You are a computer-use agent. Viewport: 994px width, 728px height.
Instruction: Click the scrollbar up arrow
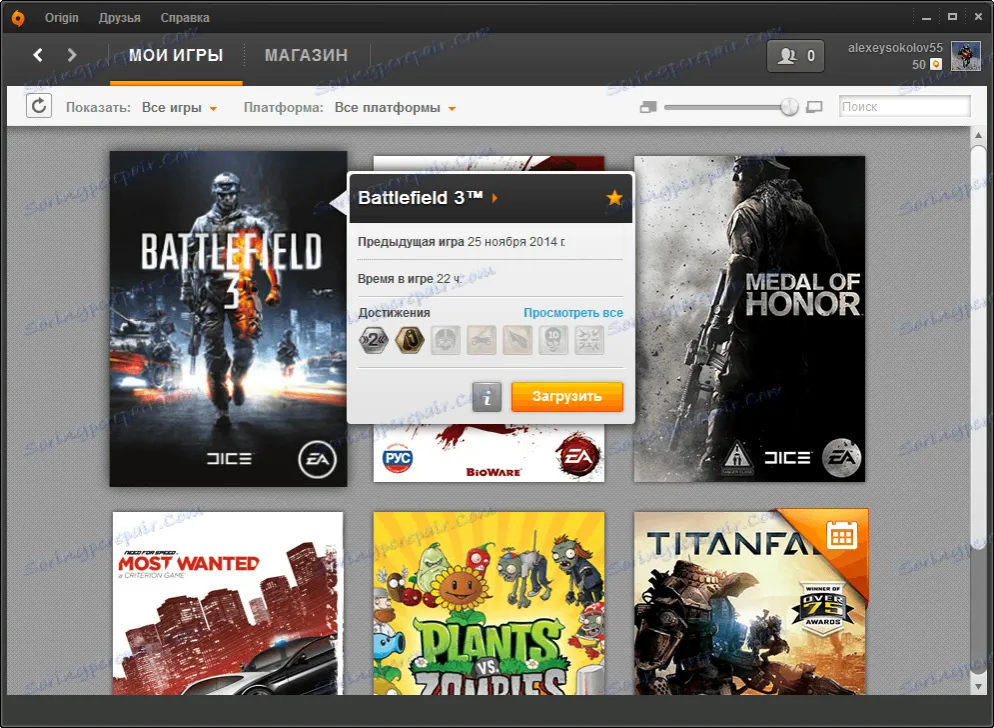click(979, 133)
